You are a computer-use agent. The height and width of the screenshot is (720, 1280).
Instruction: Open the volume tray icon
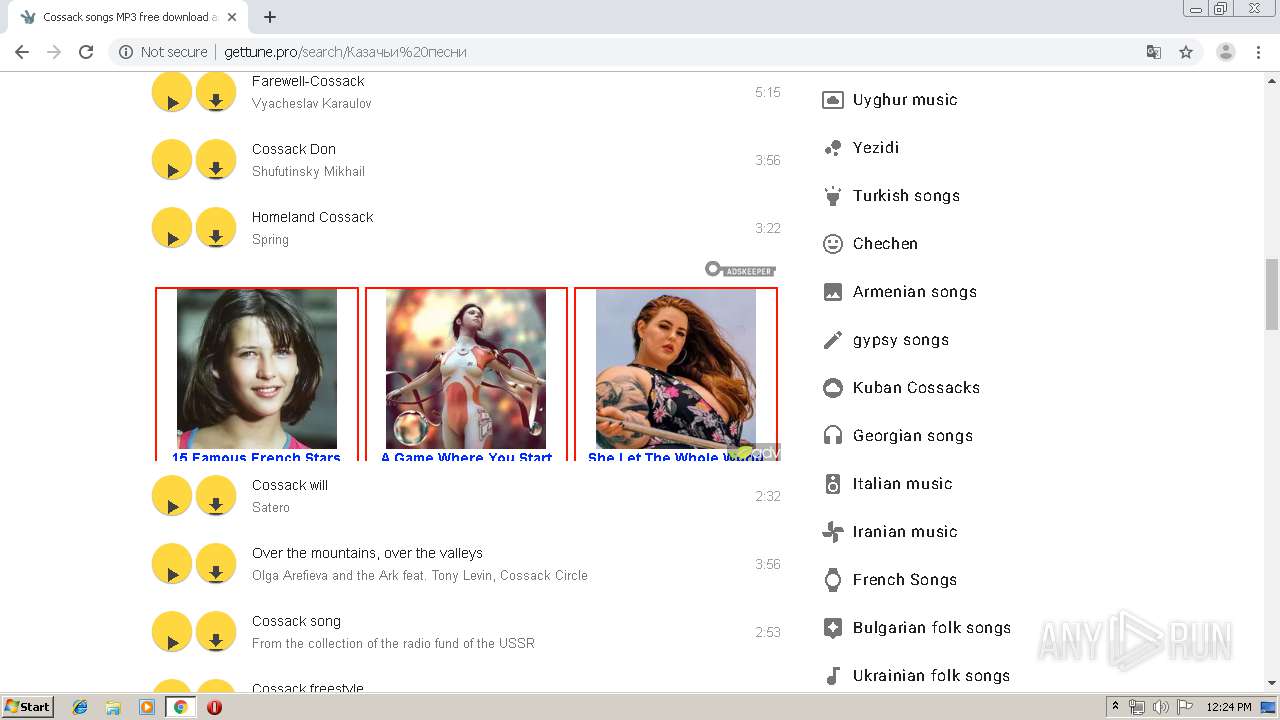pos(1160,707)
